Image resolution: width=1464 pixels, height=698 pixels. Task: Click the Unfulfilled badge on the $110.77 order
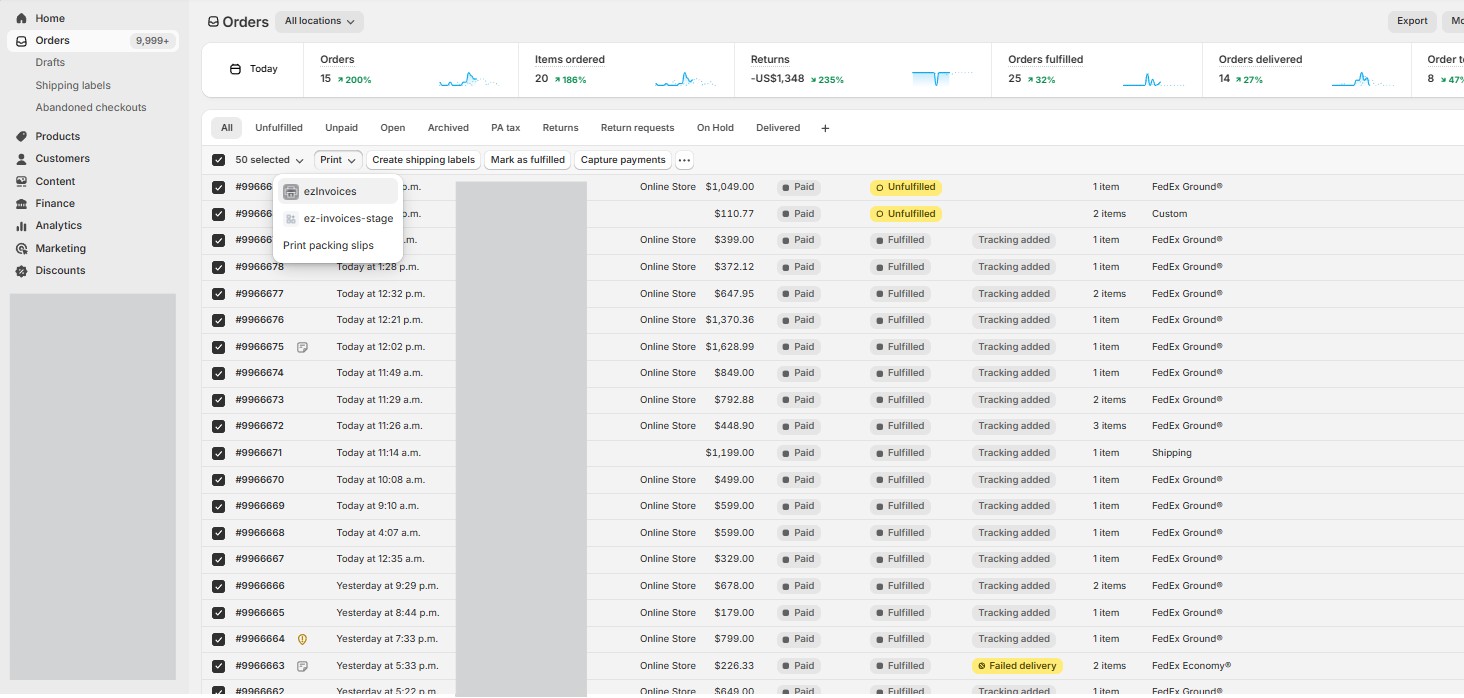click(x=906, y=214)
